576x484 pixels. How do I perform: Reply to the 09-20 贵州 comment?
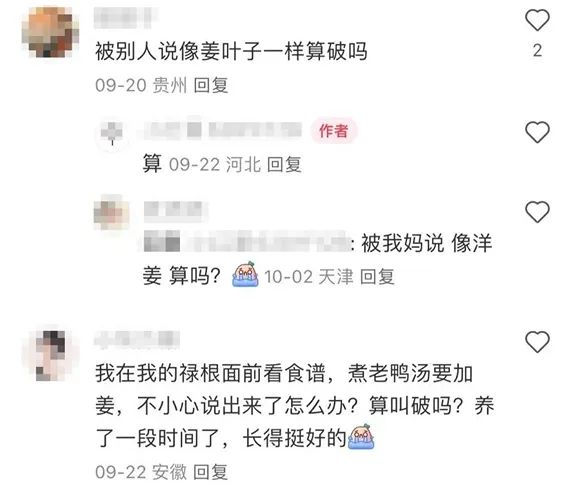pyautogui.click(x=211, y=85)
